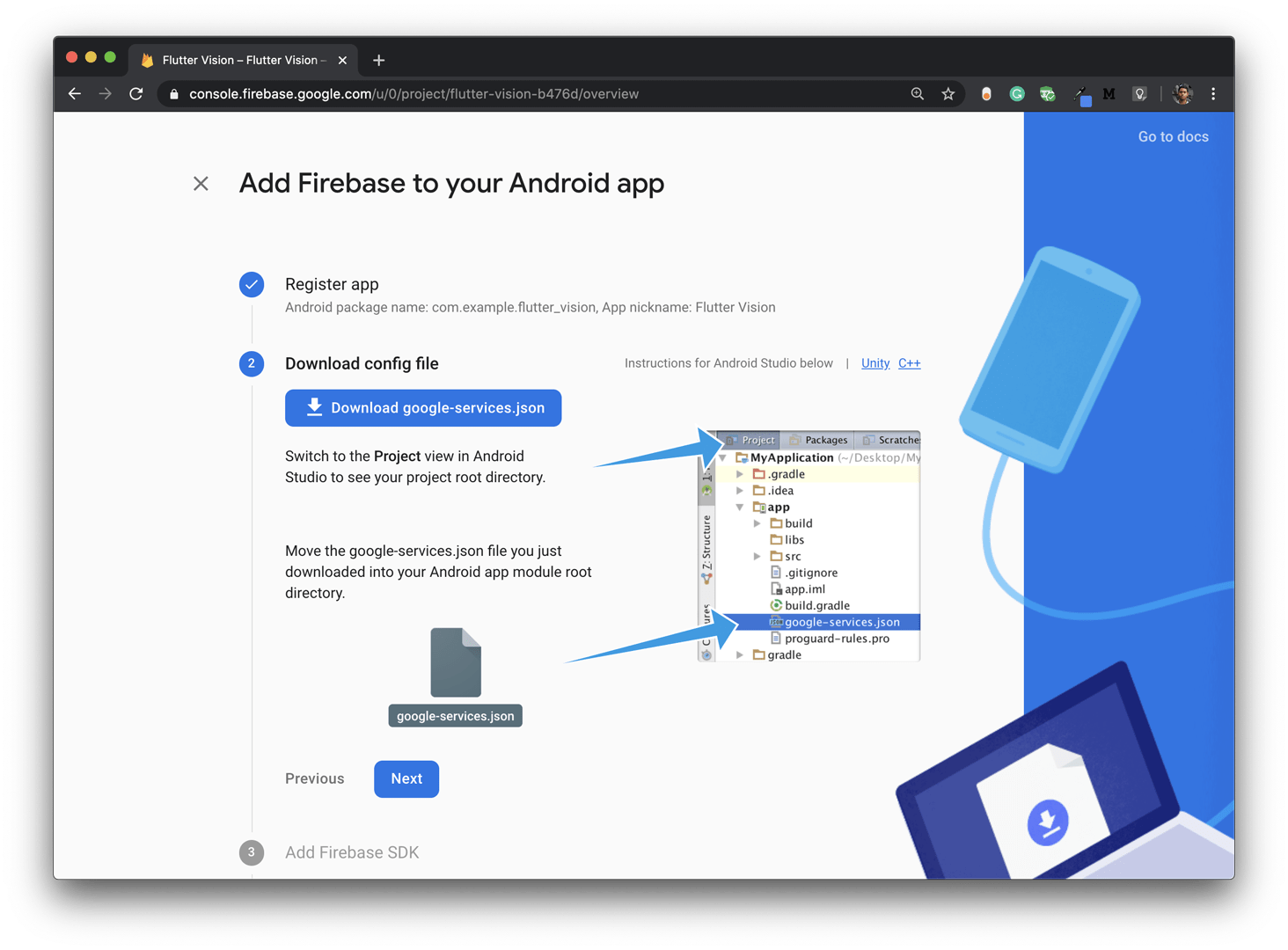Download the google-services.json file
Image resolution: width=1288 pixels, height=950 pixels.
(x=423, y=408)
